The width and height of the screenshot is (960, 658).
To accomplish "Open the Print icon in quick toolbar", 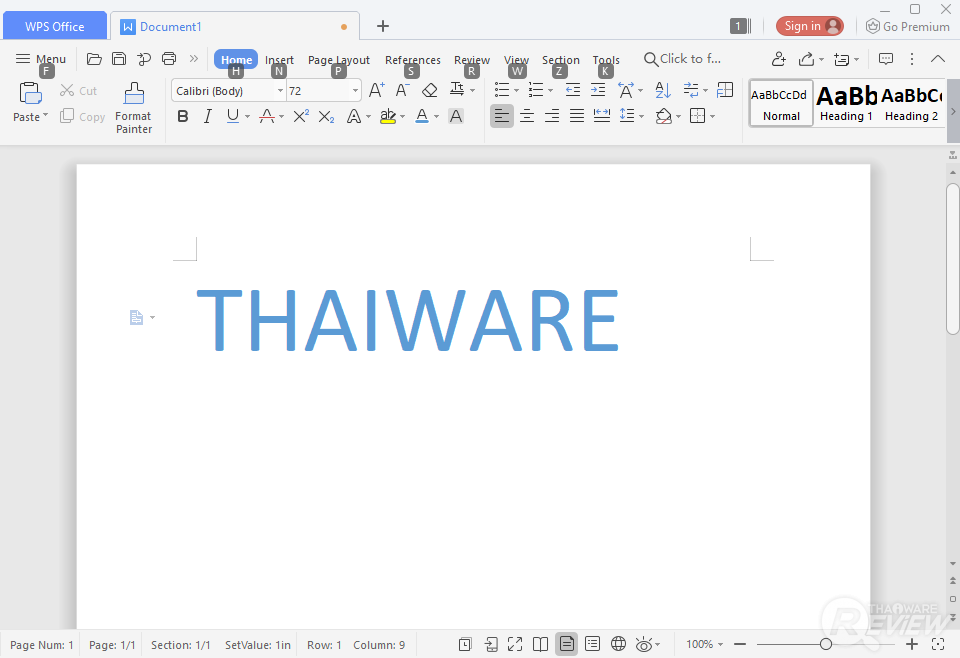I will click(x=169, y=59).
